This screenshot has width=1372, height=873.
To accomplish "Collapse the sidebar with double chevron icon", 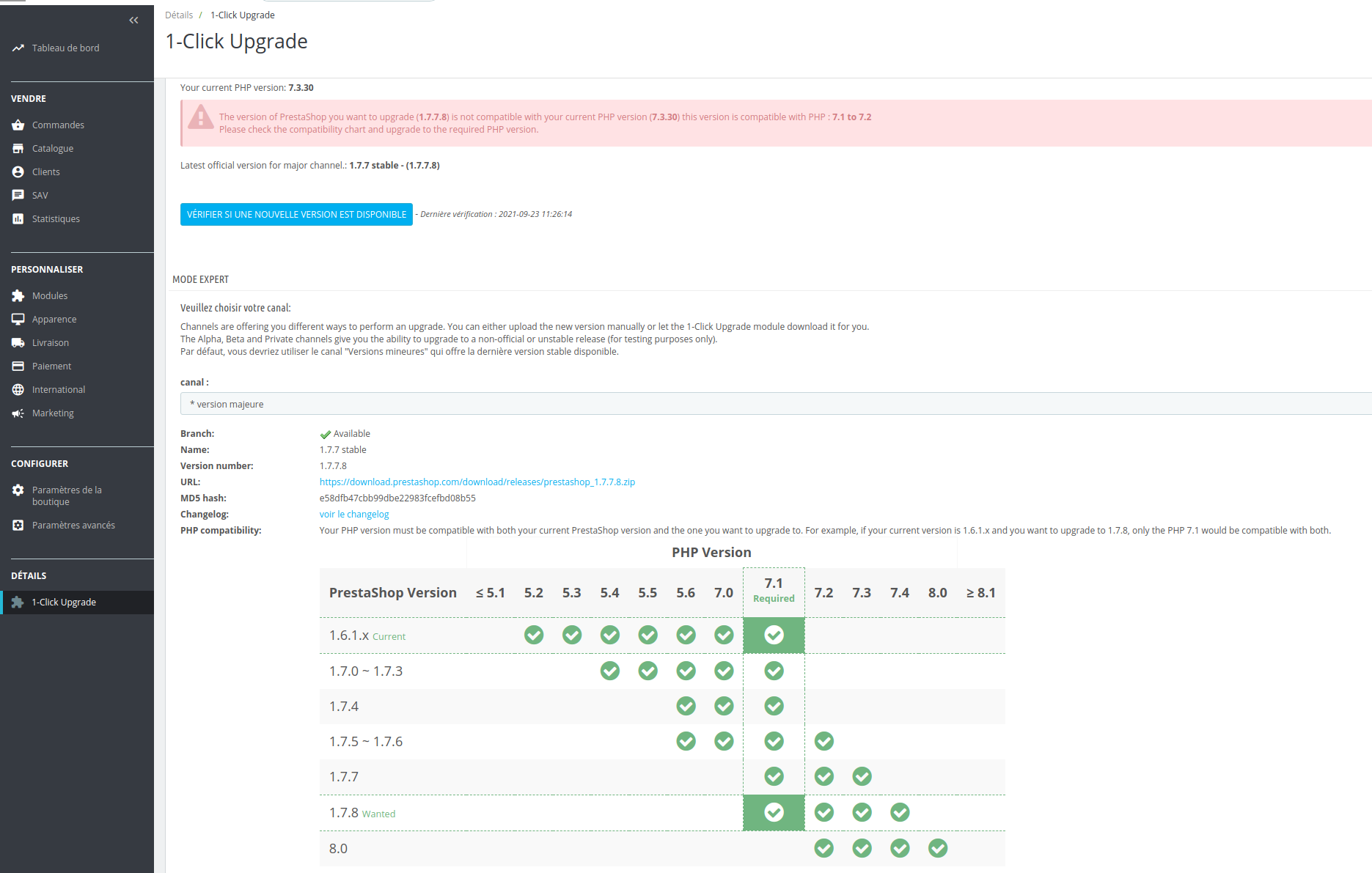I will click(133, 21).
